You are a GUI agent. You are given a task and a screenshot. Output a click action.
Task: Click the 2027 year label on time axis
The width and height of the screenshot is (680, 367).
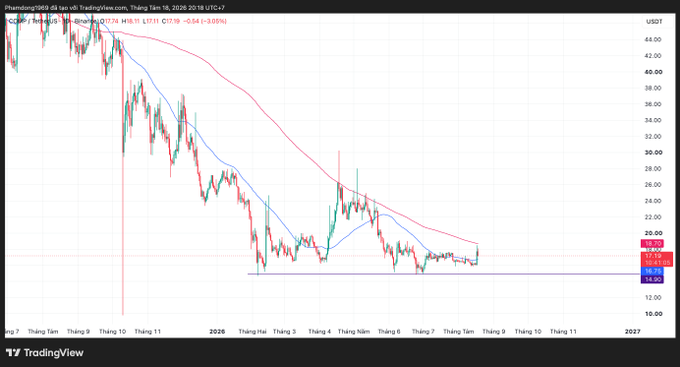coord(632,331)
